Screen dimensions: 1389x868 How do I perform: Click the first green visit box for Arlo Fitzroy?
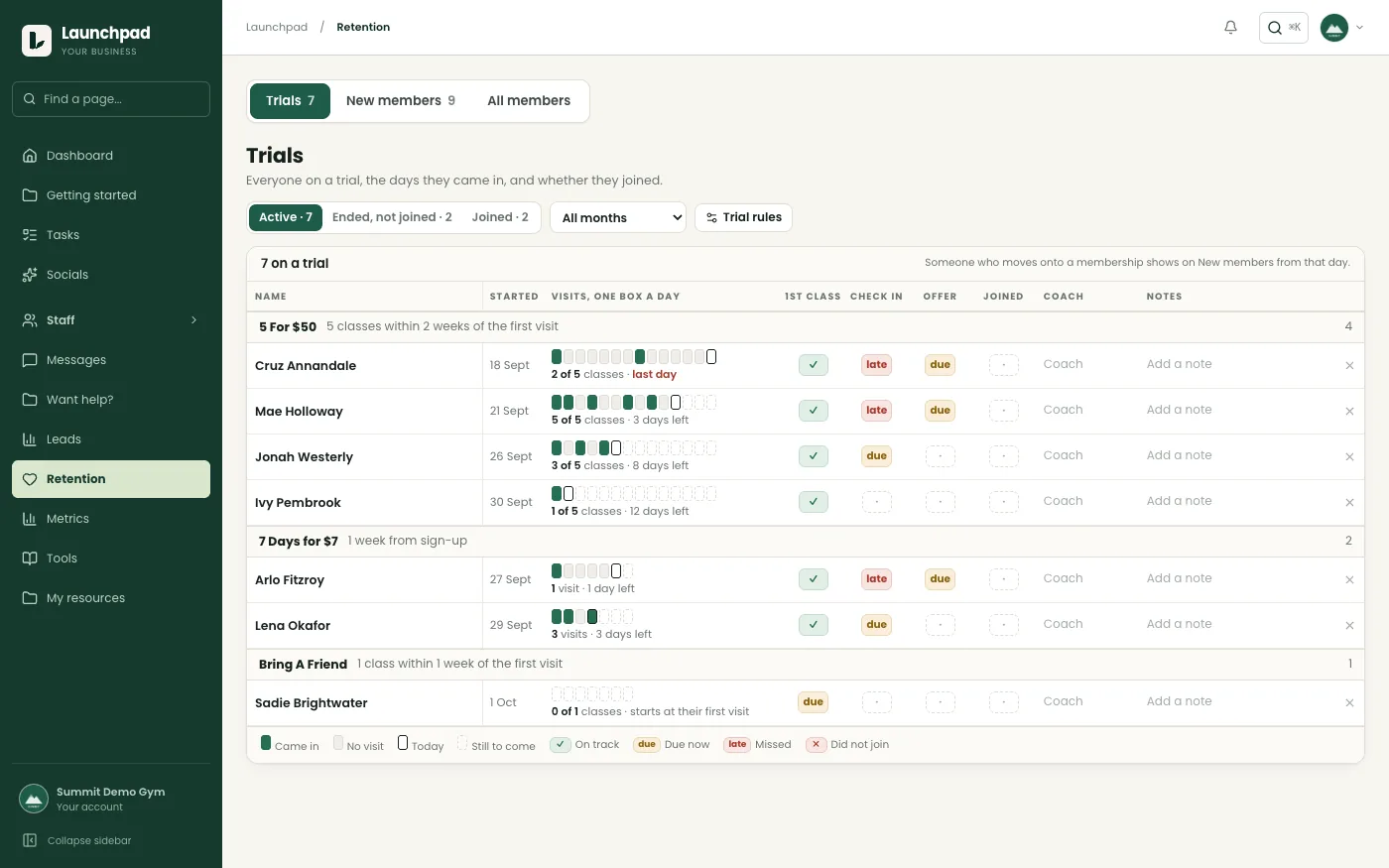pos(557,571)
